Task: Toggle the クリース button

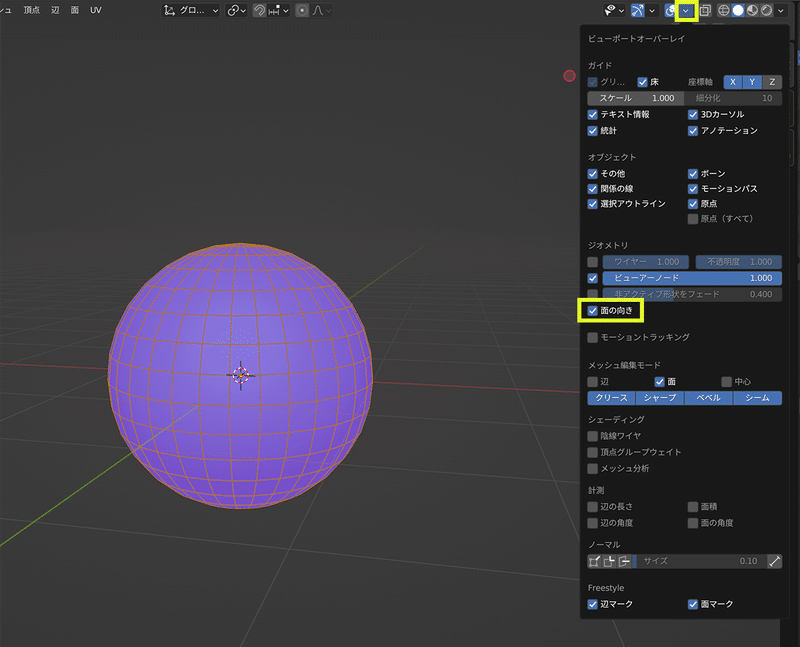Action: (611, 398)
